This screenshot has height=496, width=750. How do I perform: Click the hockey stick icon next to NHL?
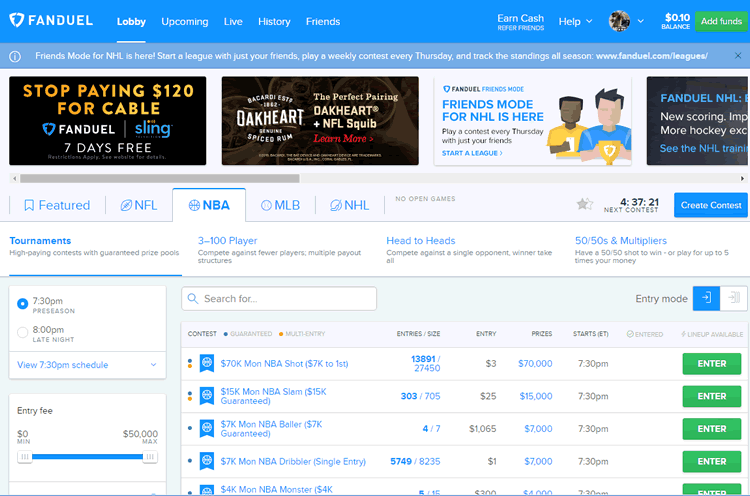tap(336, 205)
